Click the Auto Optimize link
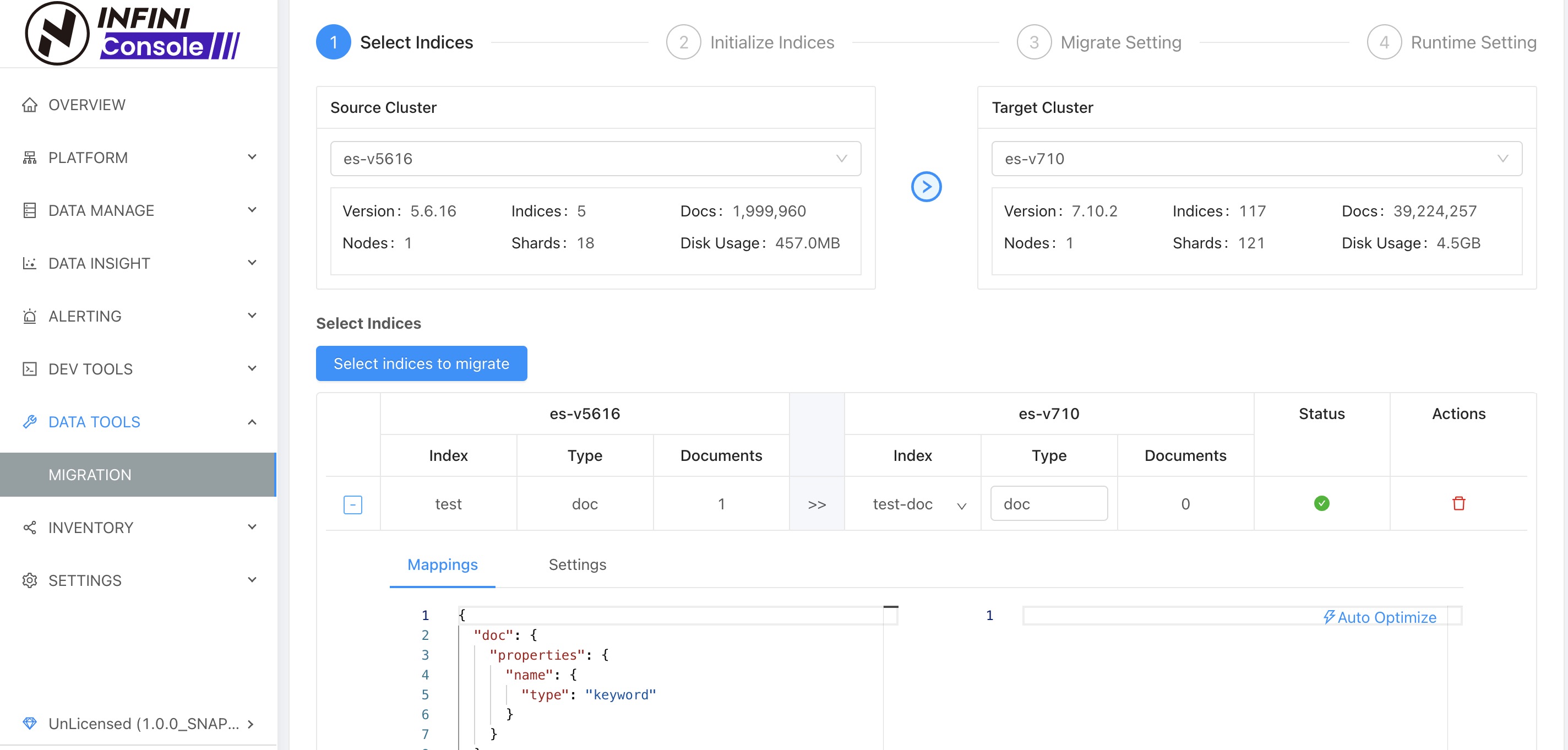The width and height of the screenshot is (1568, 750). click(1386, 617)
